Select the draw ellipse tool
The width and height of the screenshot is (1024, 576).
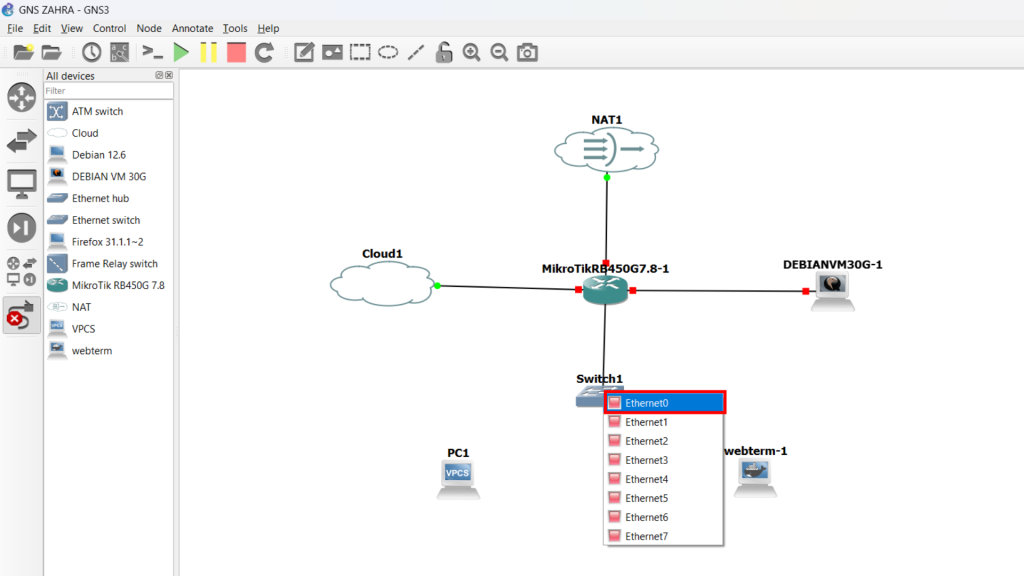point(388,53)
